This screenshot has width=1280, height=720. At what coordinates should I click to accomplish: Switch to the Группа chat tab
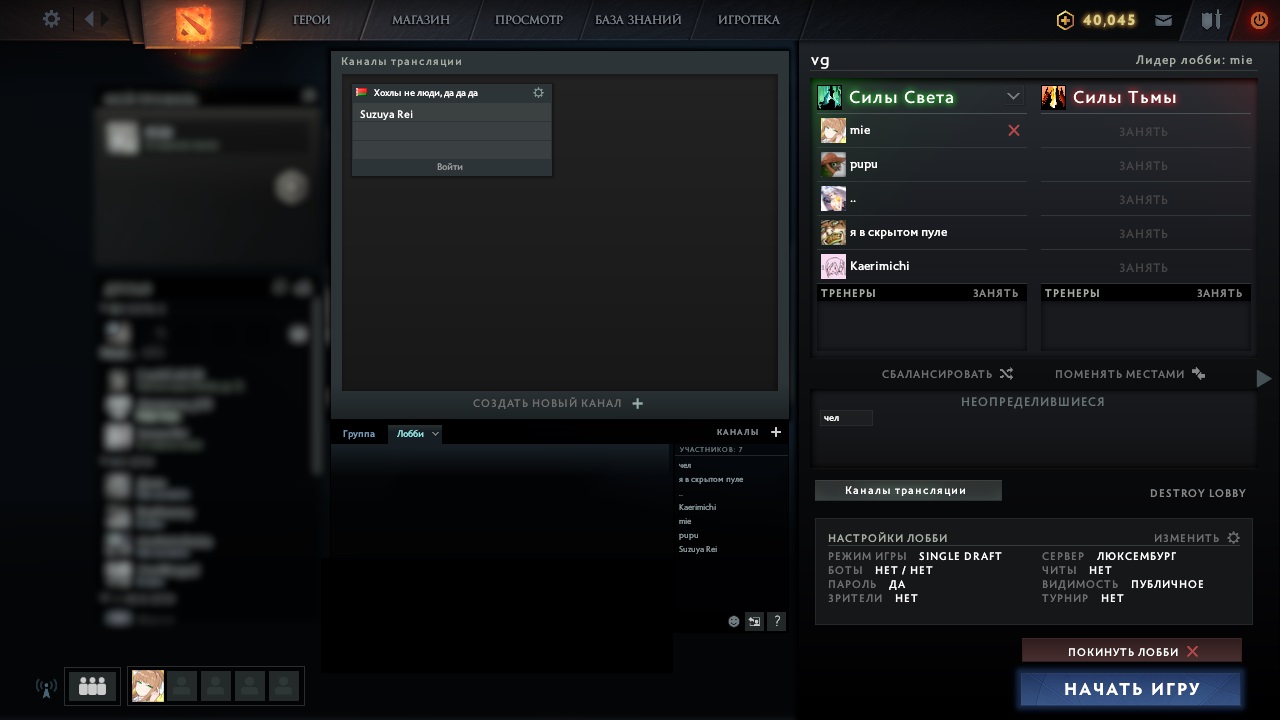(x=359, y=434)
